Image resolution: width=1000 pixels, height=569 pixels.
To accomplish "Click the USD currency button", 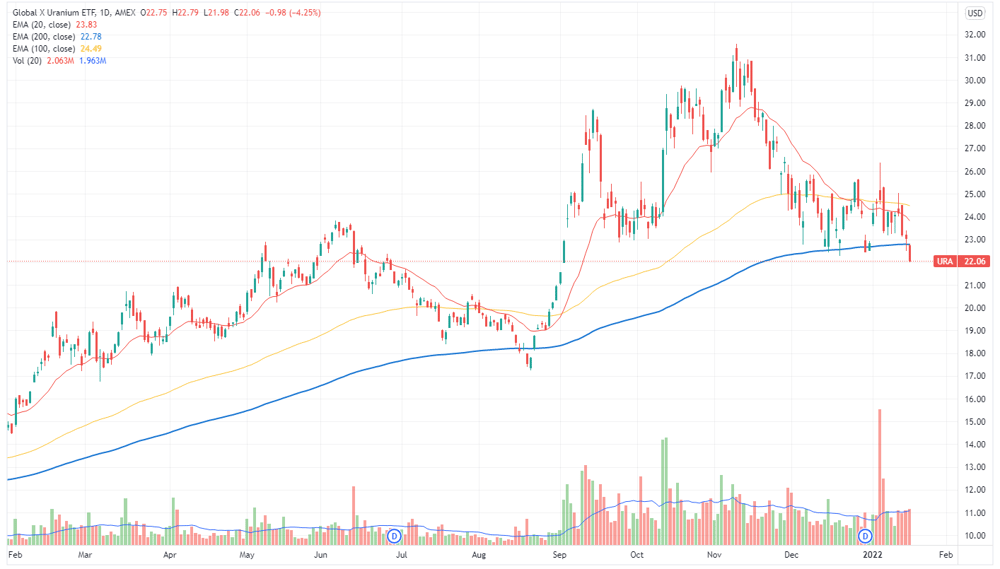I will point(974,13).
